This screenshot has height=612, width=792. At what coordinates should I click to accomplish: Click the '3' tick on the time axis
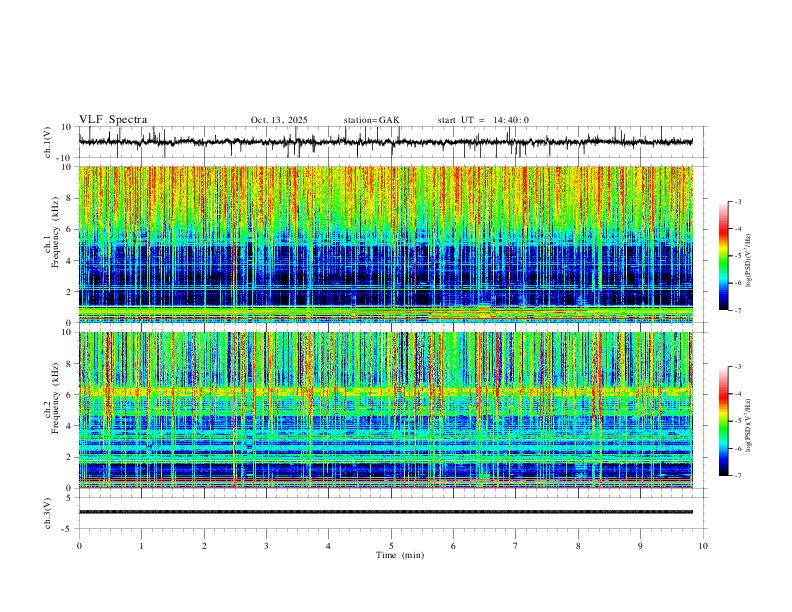point(266,546)
